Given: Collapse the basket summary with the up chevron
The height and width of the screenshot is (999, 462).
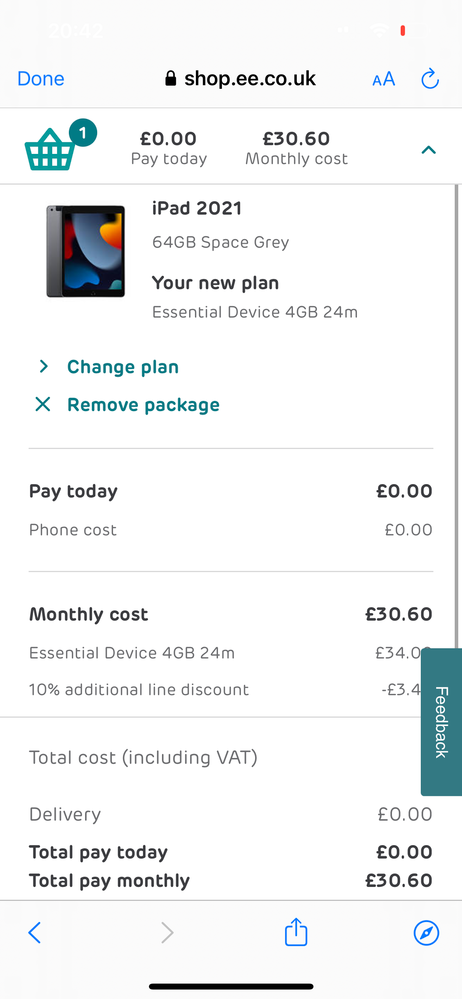Looking at the screenshot, I should coord(429,150).
